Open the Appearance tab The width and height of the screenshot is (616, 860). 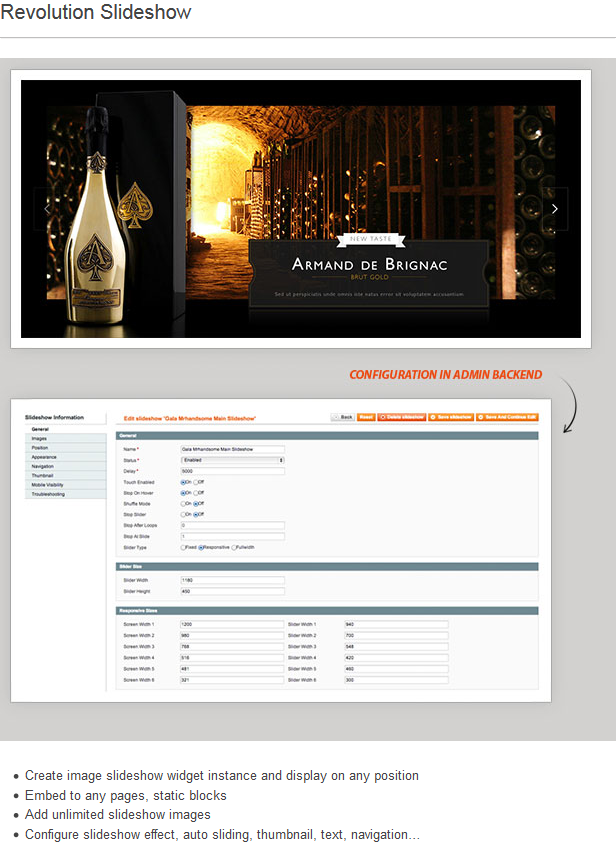click(44, 457)
